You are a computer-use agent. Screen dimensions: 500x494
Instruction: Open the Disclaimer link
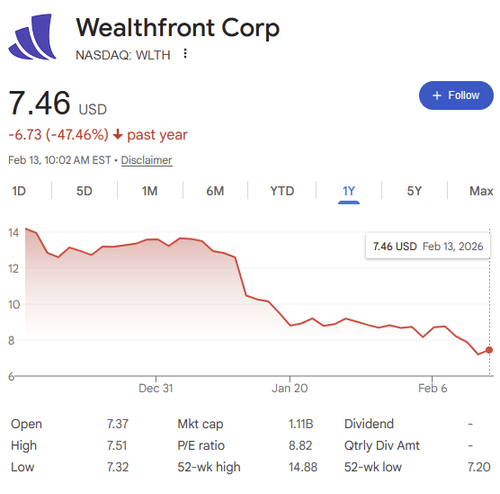pyautogui.click(x=147, y=160)
